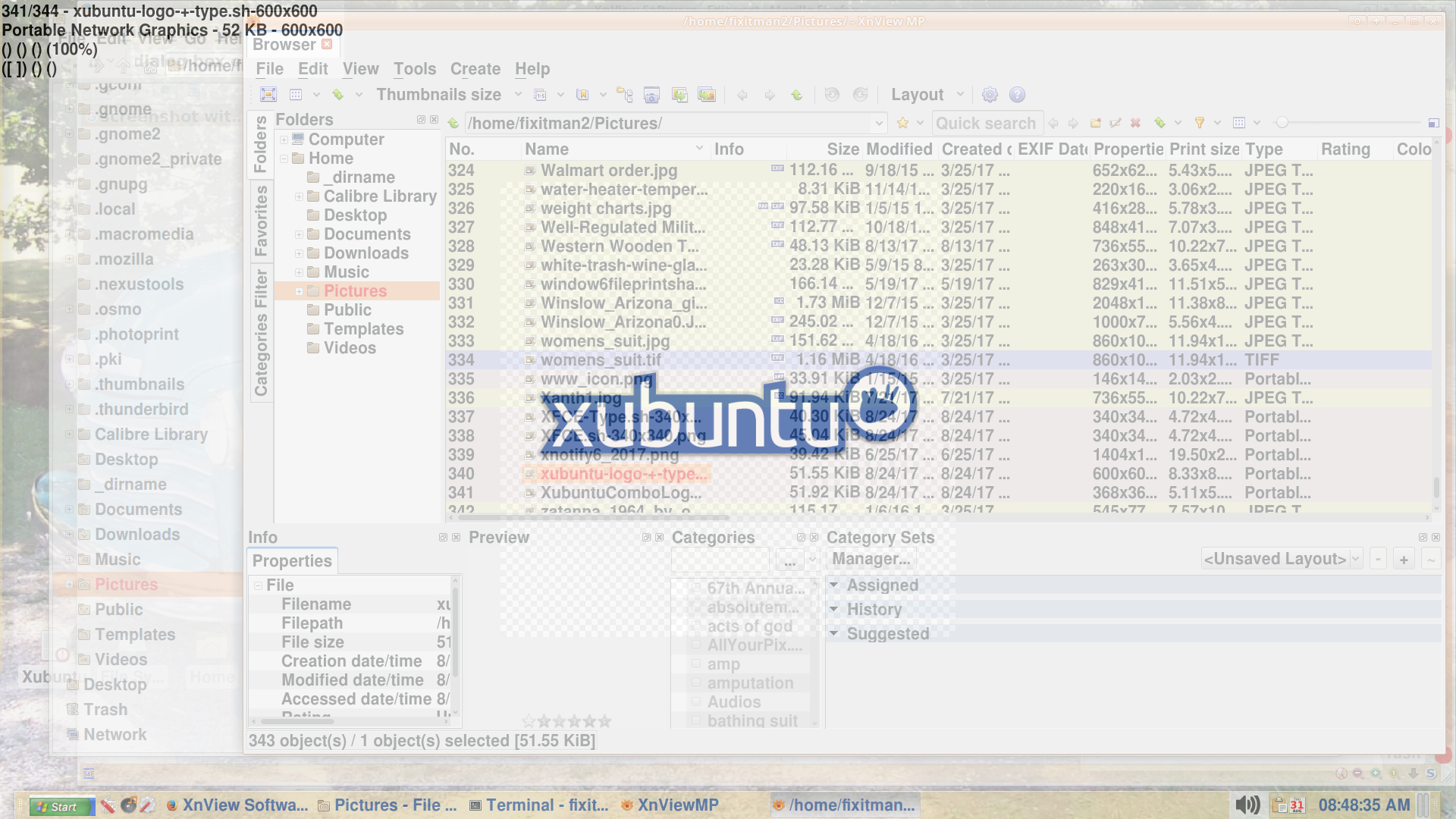Viewport: 1456px width, 819px height.
Task: Click the Manager... button
Action: [871, 559]
